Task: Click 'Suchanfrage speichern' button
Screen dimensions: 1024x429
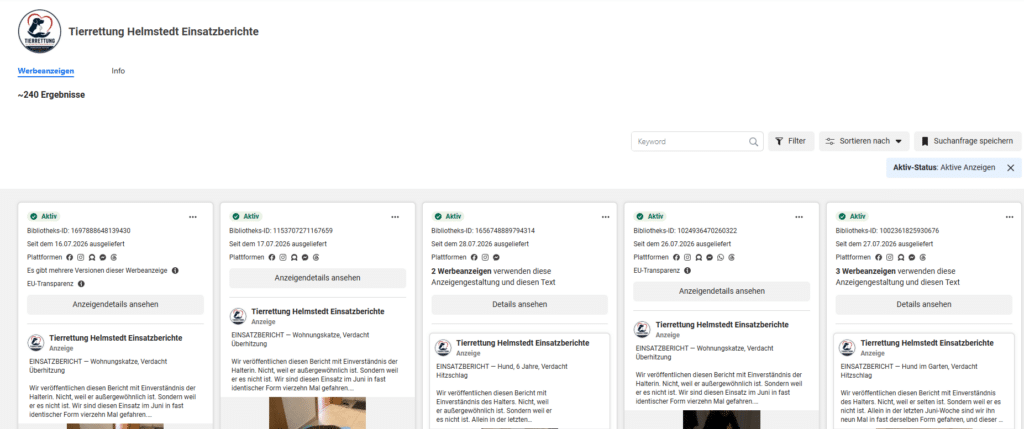Action: tap(967, 141)
